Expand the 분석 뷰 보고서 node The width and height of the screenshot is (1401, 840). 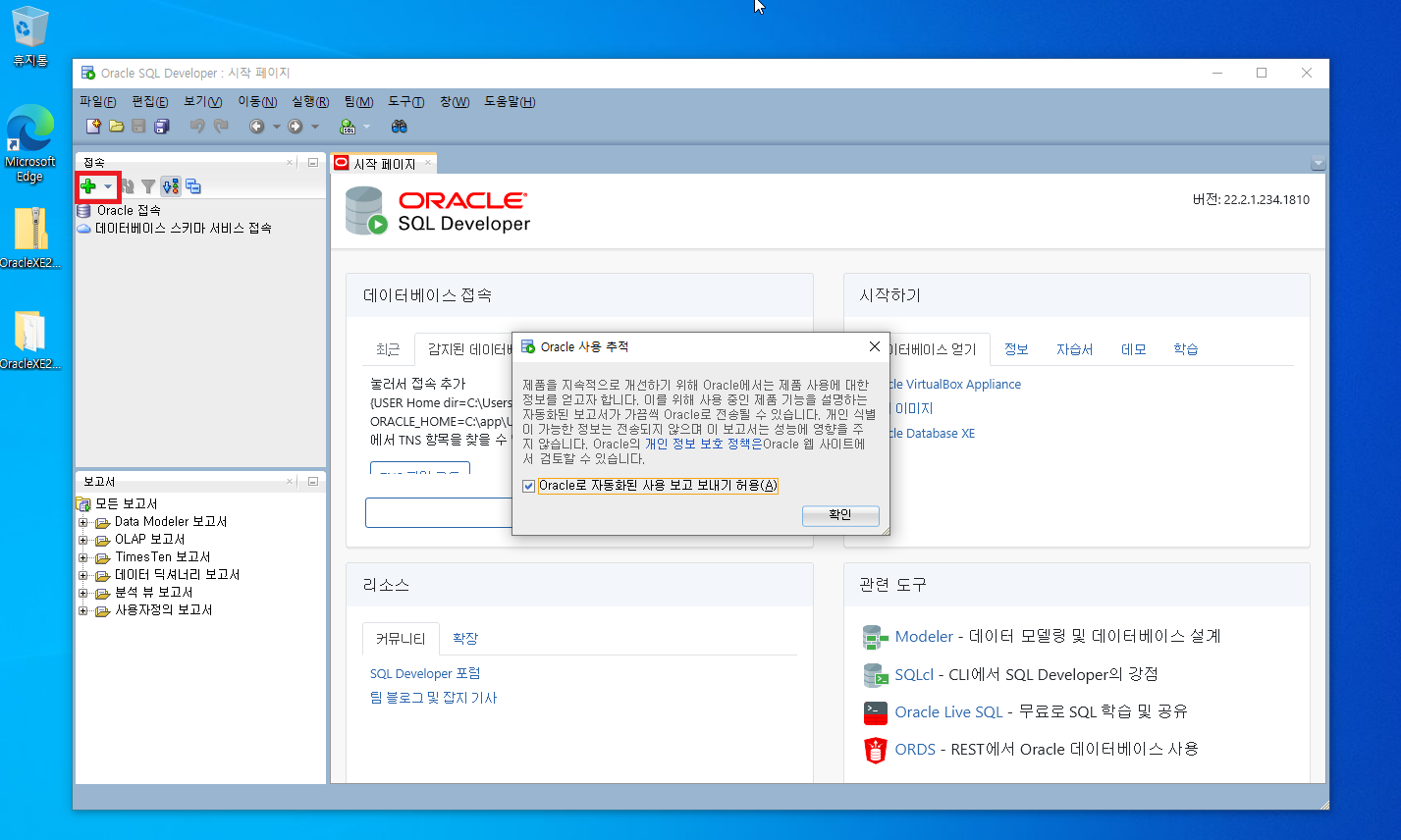pos(83,593)
